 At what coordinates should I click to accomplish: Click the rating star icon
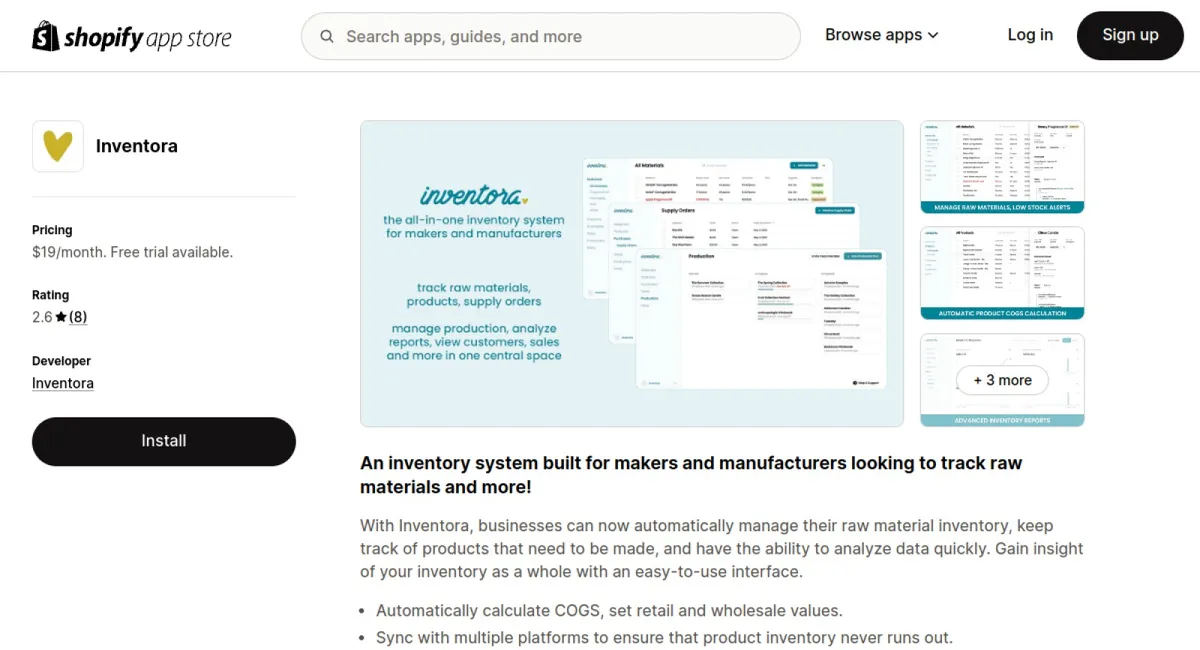coord(61,317)
